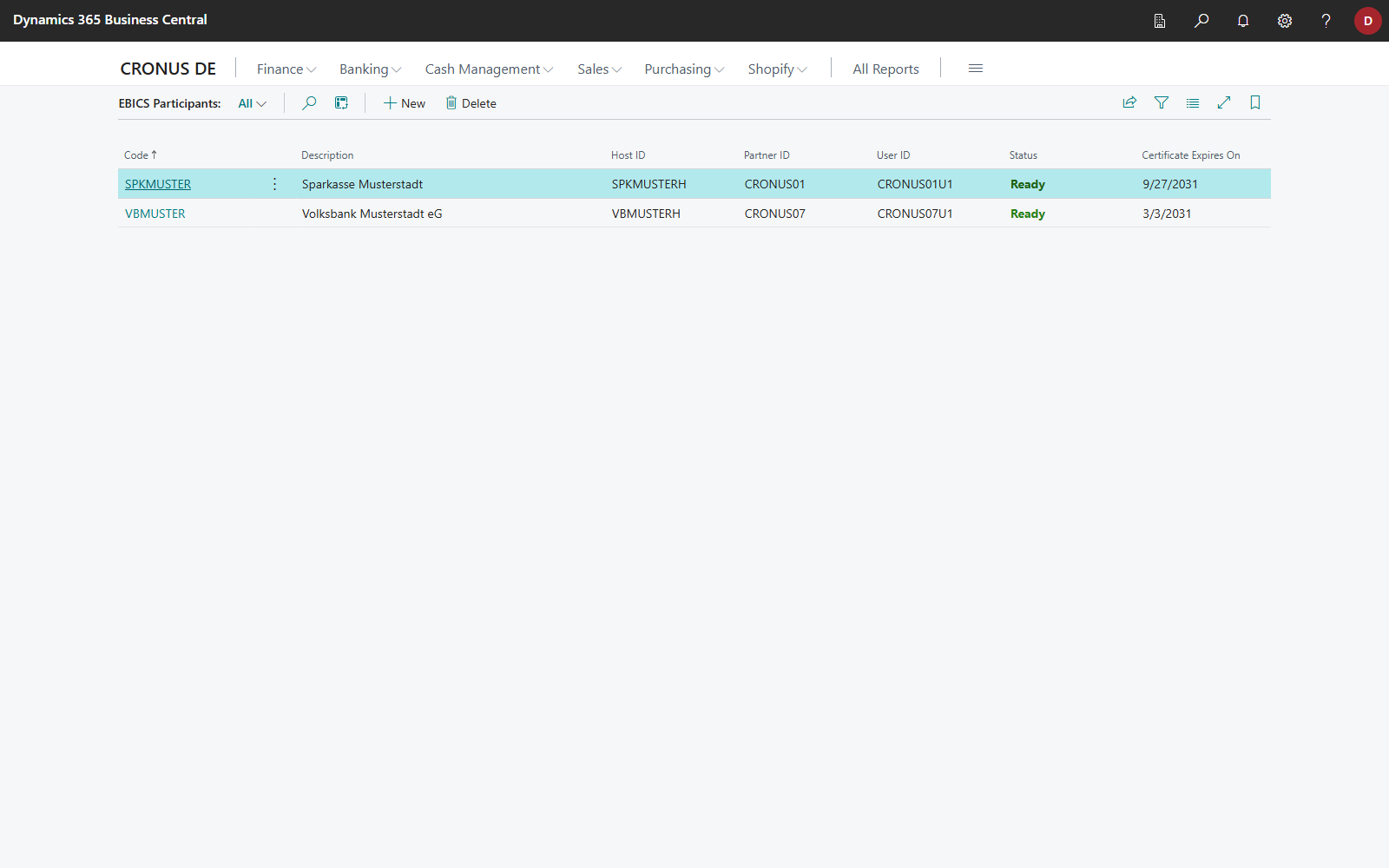Viewport: 1389px width, 868px height.
Task: Expand the Sales menu
Action: point(599,69)
